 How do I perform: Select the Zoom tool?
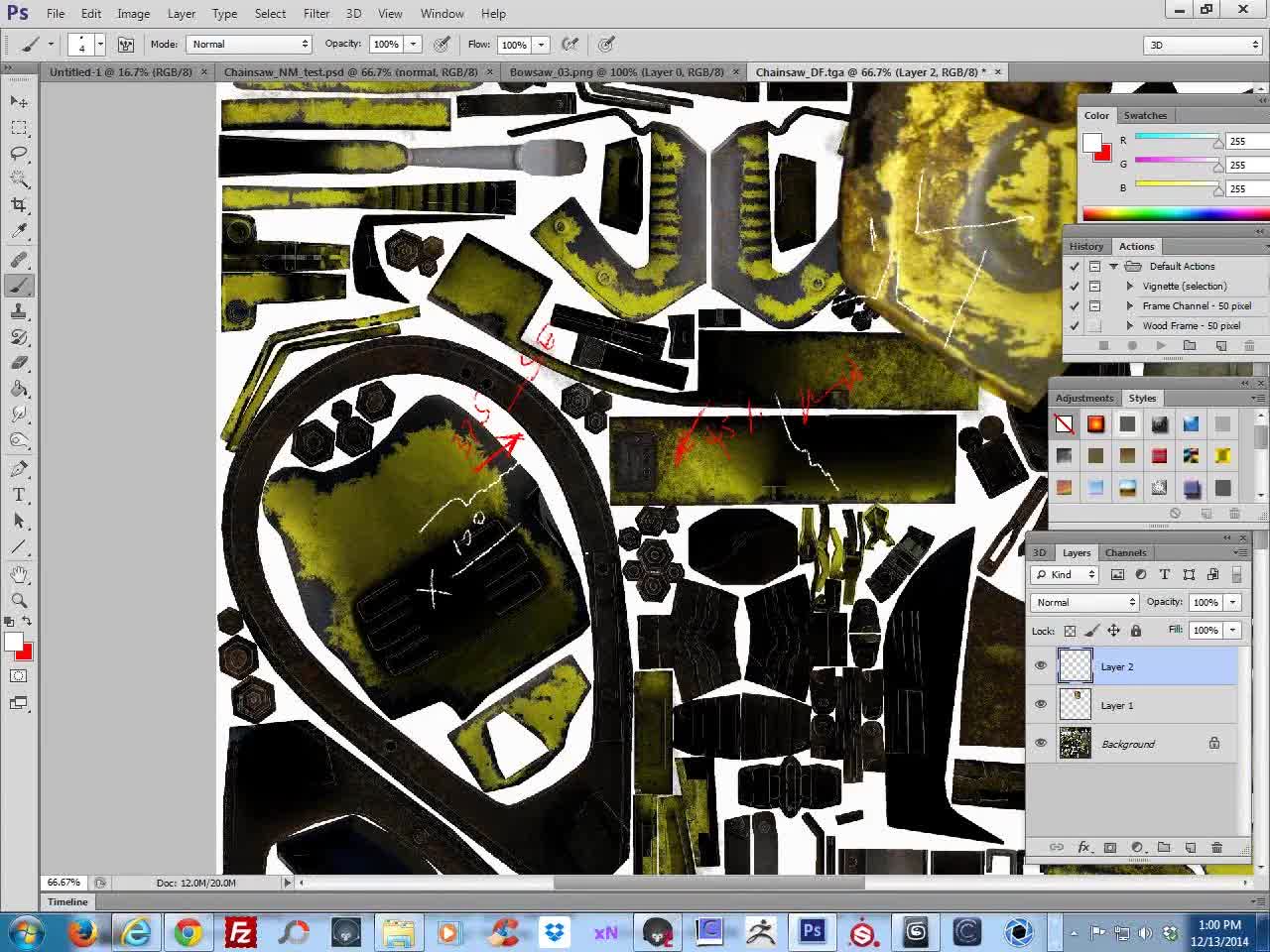tap(19, 600)
